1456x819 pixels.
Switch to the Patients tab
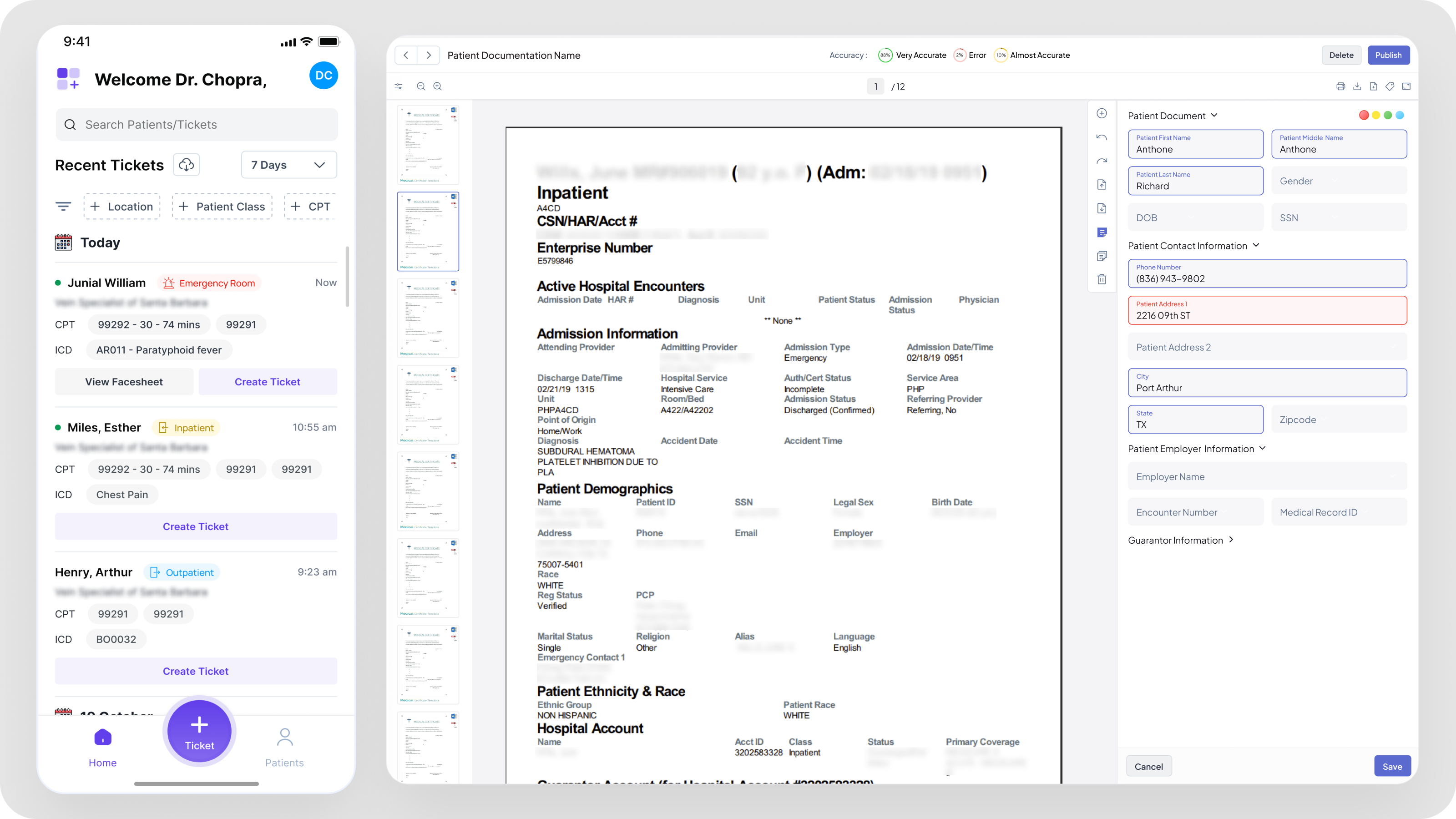pos(284,747)
